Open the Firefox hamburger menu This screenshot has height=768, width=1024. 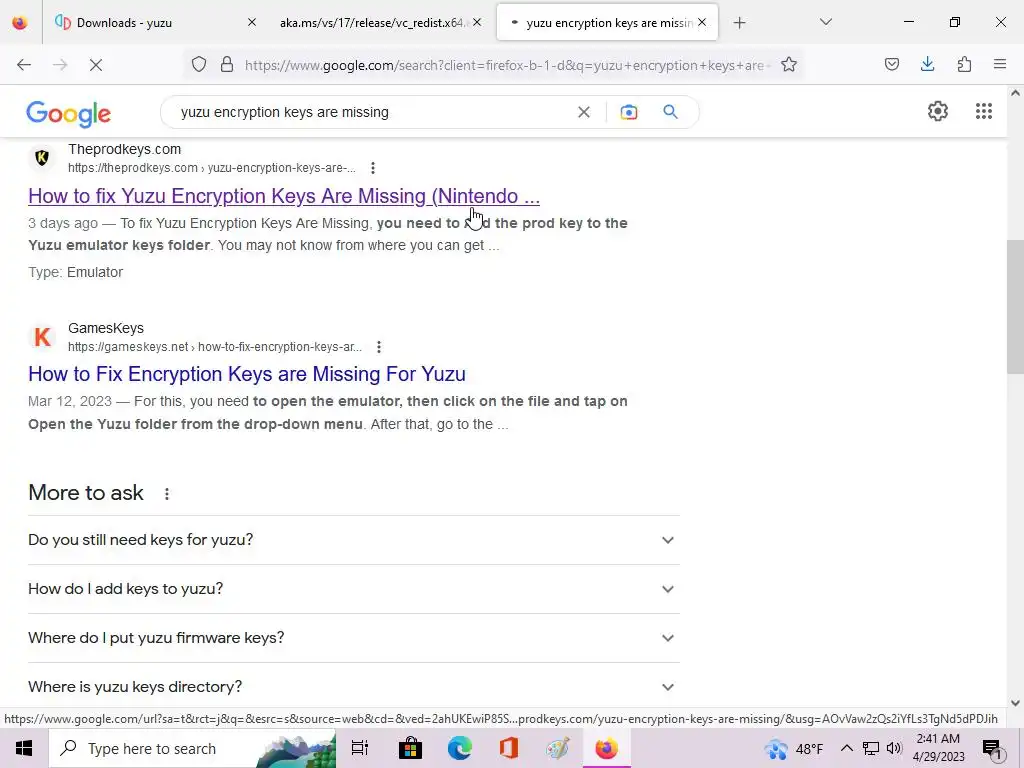pyautogui.click(x=1000, y=64)
